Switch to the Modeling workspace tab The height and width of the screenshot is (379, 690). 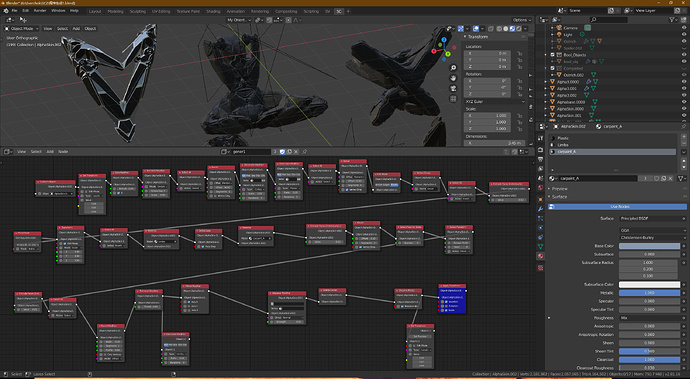click(115, 11)
